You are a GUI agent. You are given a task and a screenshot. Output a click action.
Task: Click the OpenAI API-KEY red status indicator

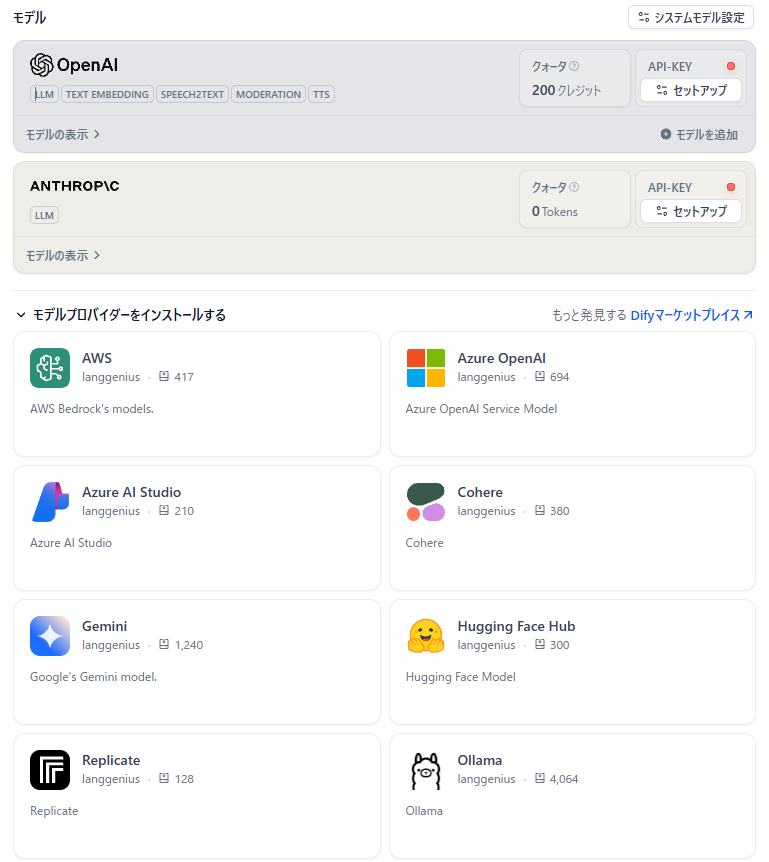(x=731, y=66)
